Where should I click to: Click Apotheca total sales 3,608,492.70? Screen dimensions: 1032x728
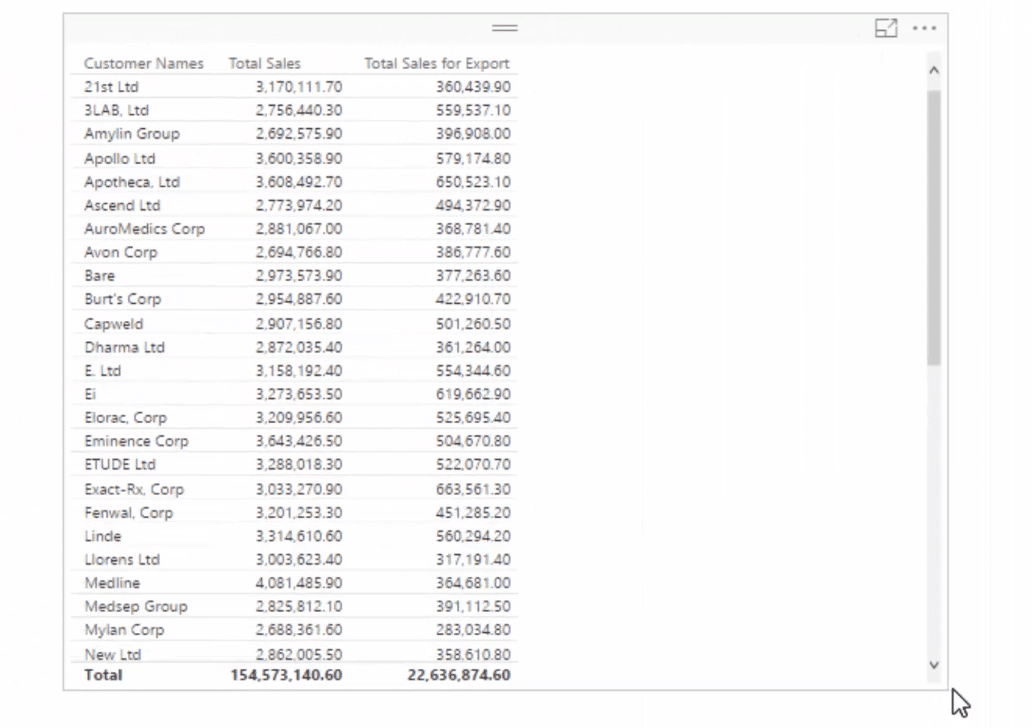[x=299, y=182]
